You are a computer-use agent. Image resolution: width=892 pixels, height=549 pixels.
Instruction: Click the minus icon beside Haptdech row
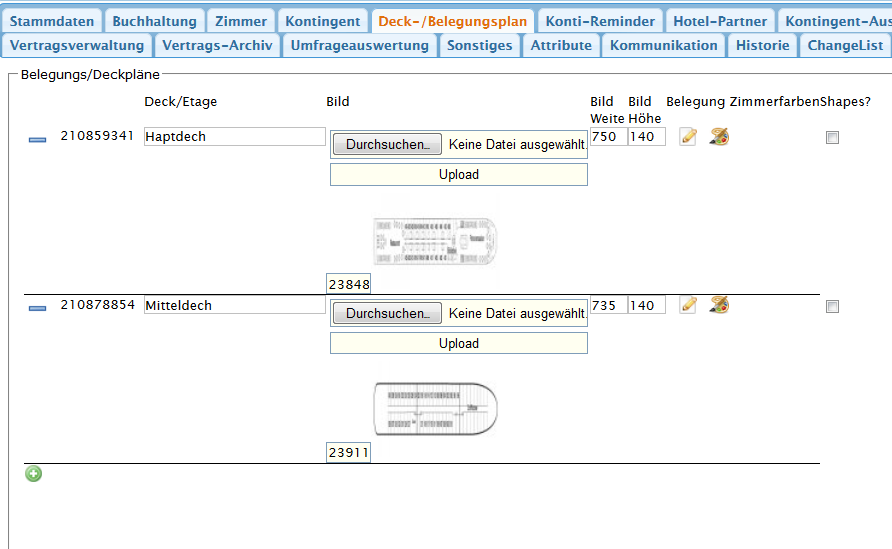(37, 140)
